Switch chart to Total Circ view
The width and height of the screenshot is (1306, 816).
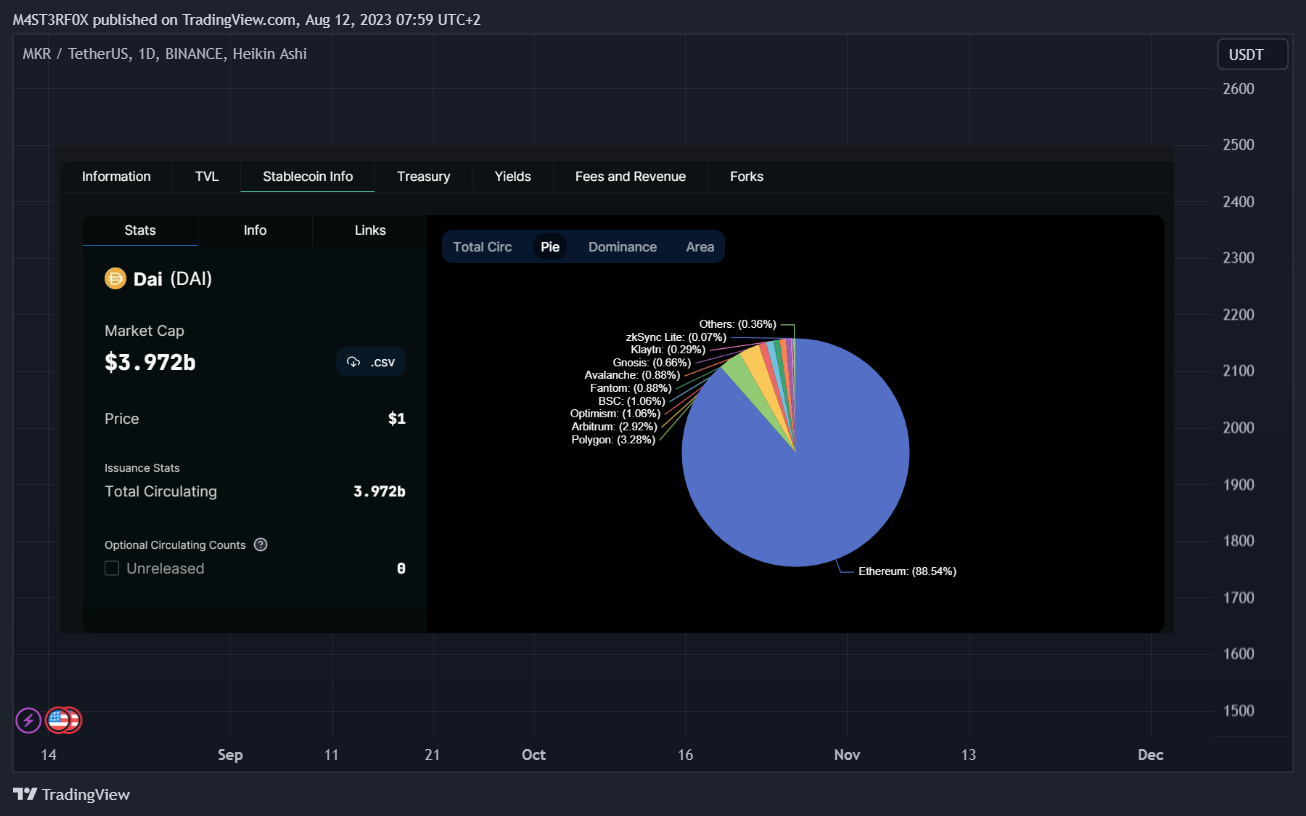tap(483, 247)
